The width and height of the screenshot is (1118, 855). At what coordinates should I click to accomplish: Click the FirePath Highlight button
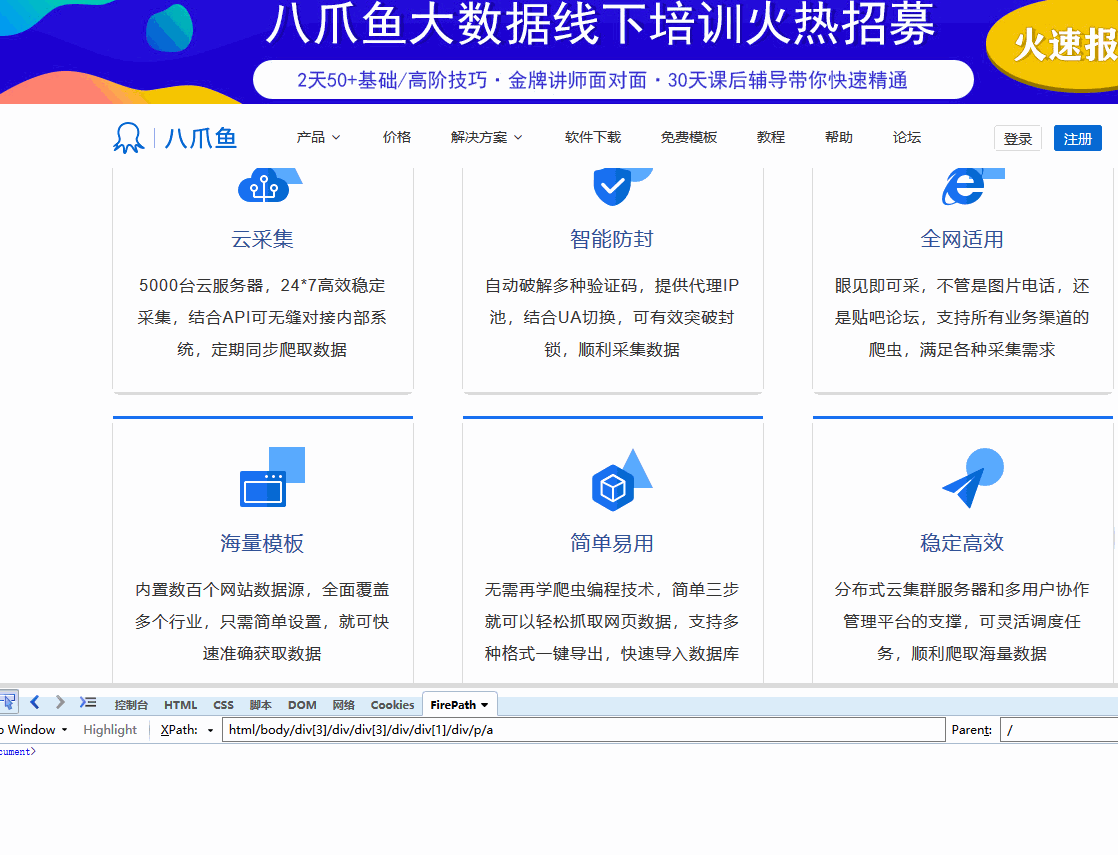(110, 729)
